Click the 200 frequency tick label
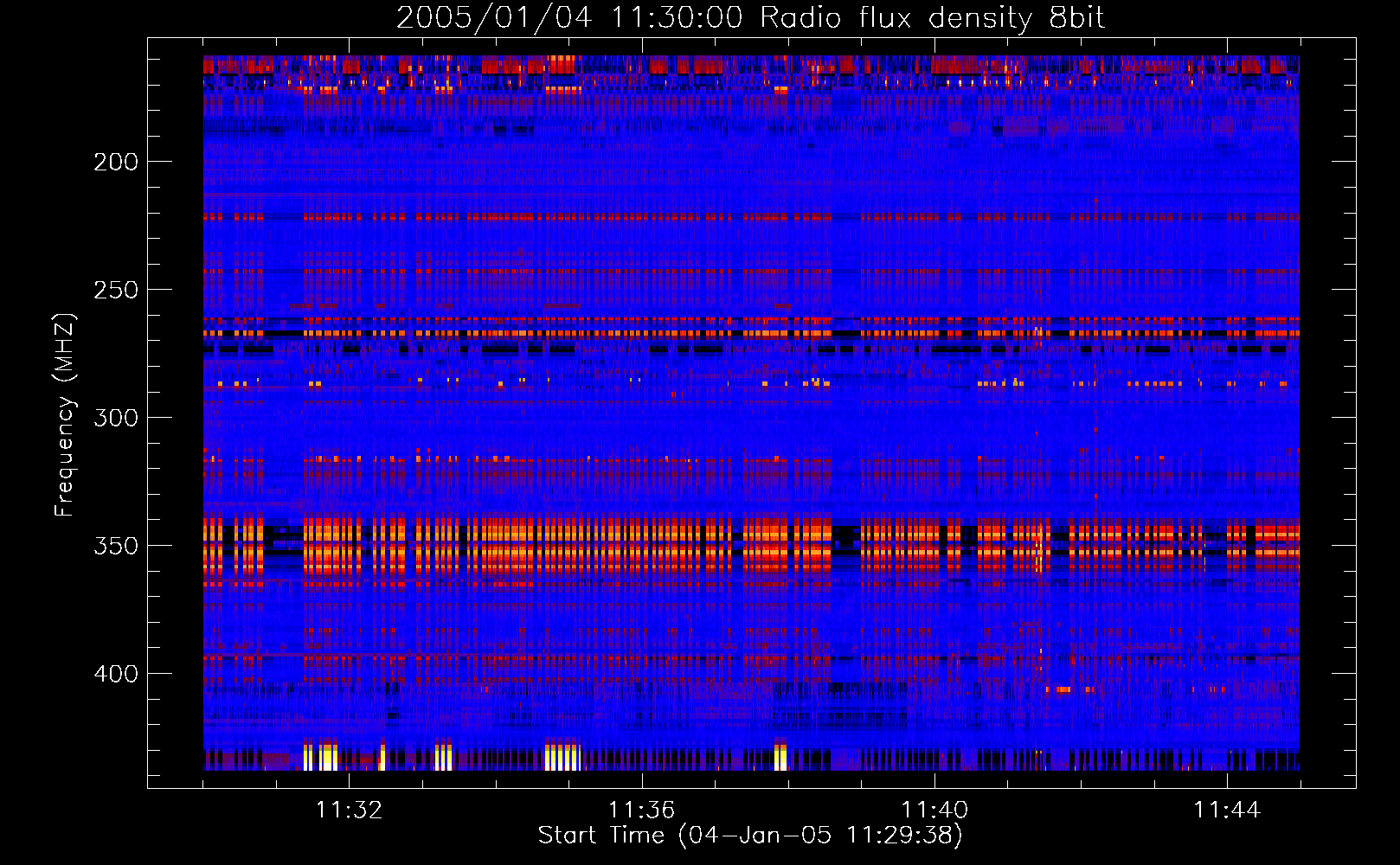Viewport: 1400px width, 865px height. click(116, 162)
